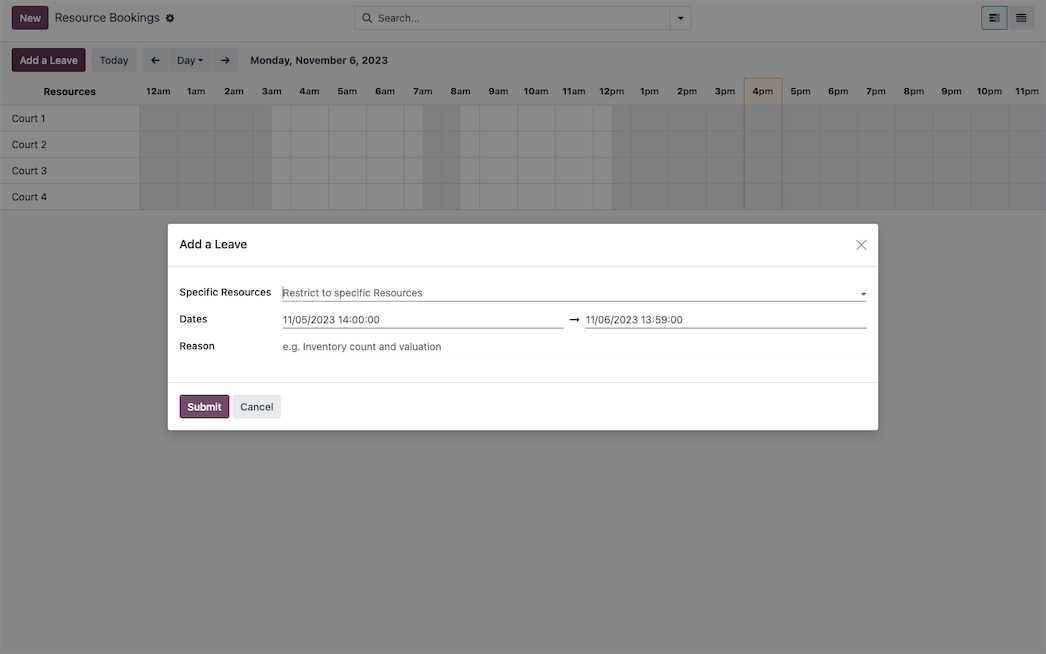Viewport: 1046px width, 654px height.
Task: Close the Add a Leave dialog with X
Action: tap(861, 245)
